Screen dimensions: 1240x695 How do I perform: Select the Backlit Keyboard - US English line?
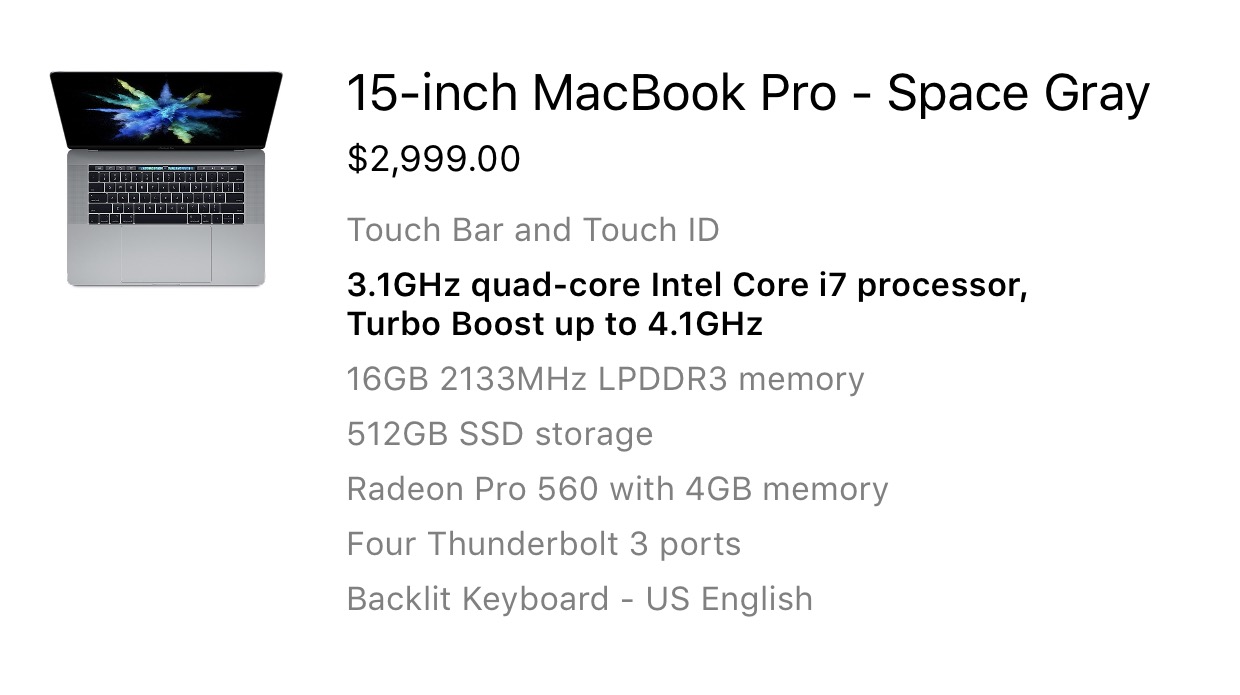[580, 600]
